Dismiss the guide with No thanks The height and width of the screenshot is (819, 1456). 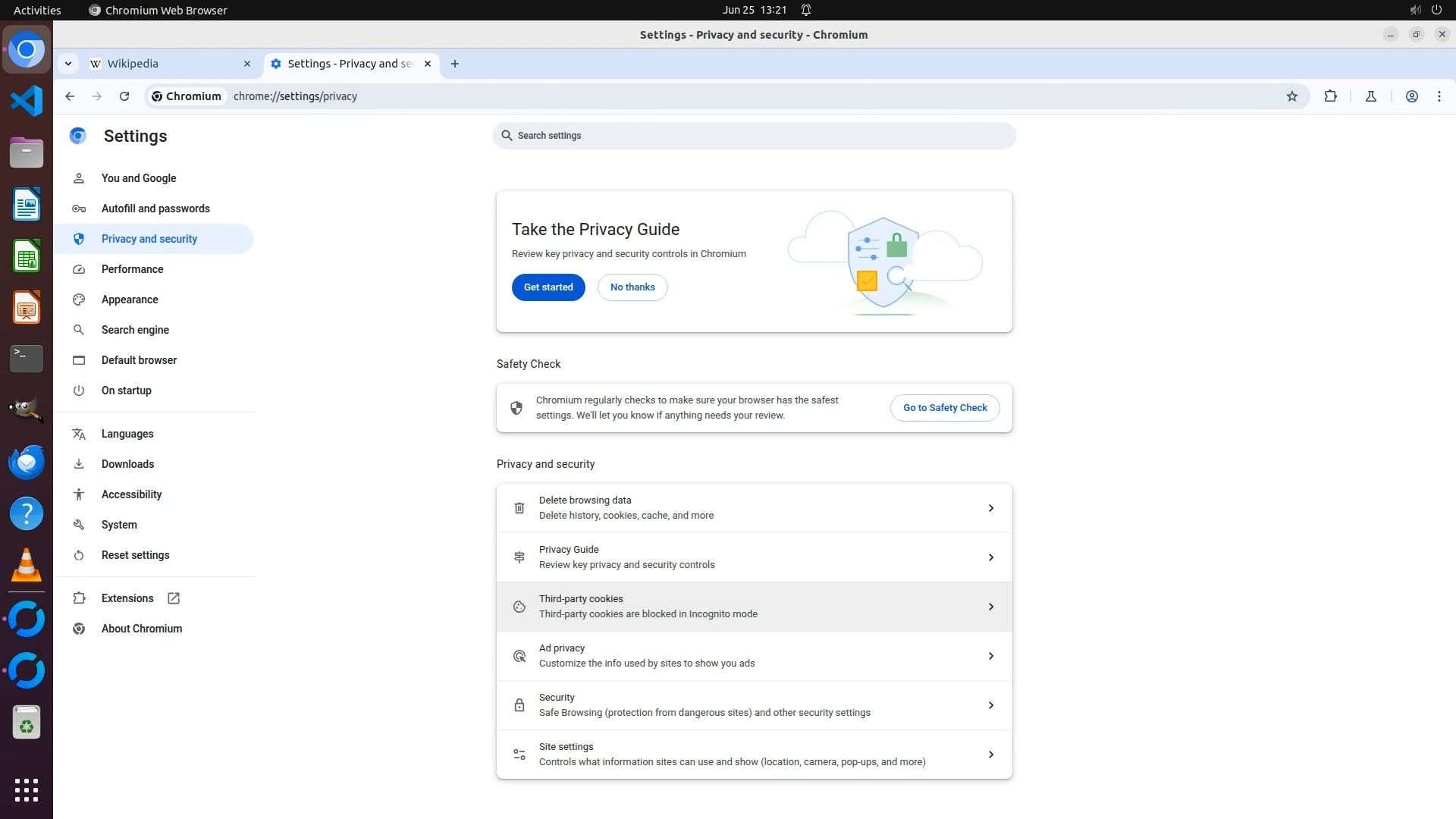pyautogui.click(x=632, y=287)
